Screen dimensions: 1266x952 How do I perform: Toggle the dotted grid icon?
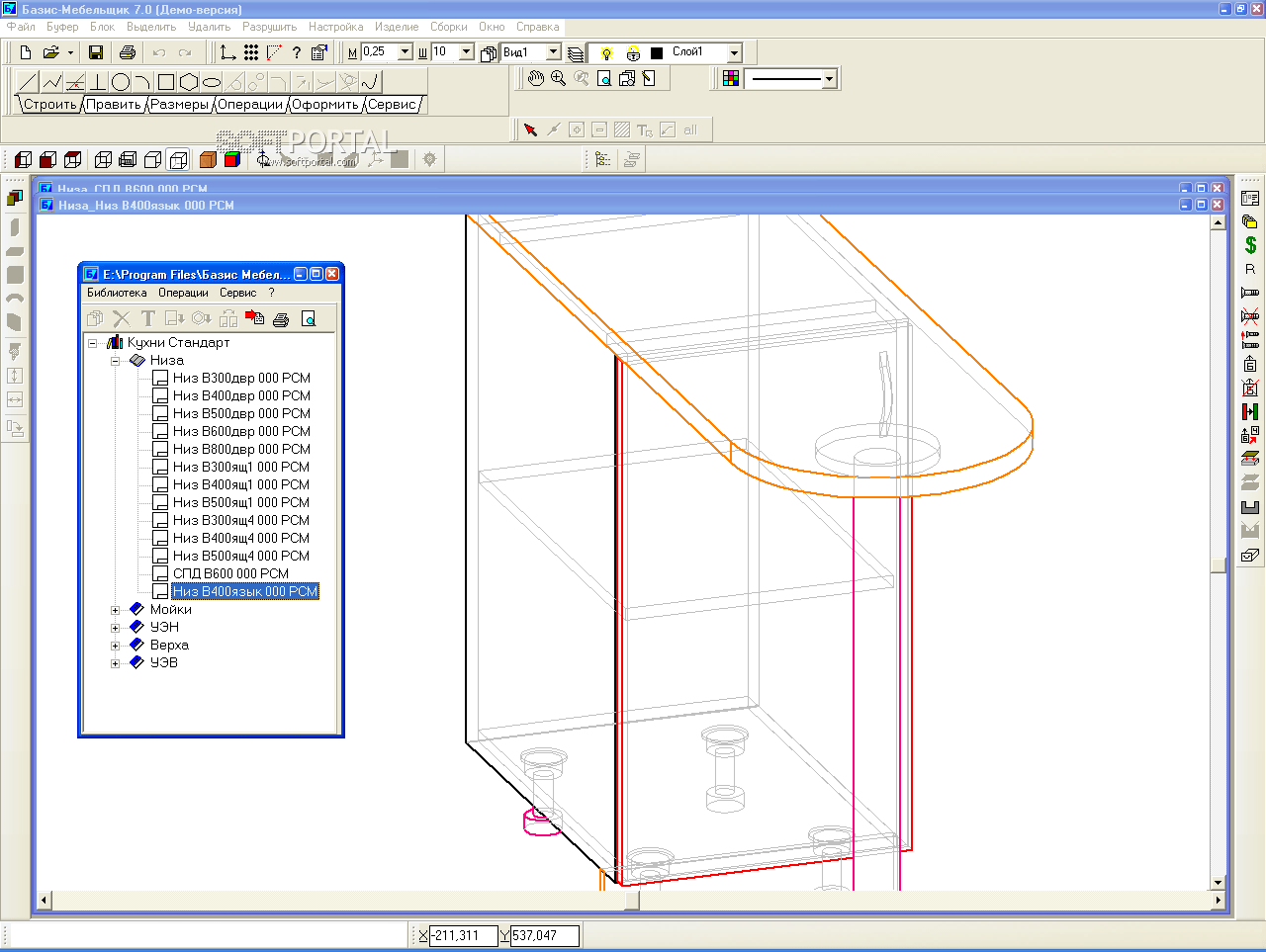pyautogui.click(x=251, y=52)
